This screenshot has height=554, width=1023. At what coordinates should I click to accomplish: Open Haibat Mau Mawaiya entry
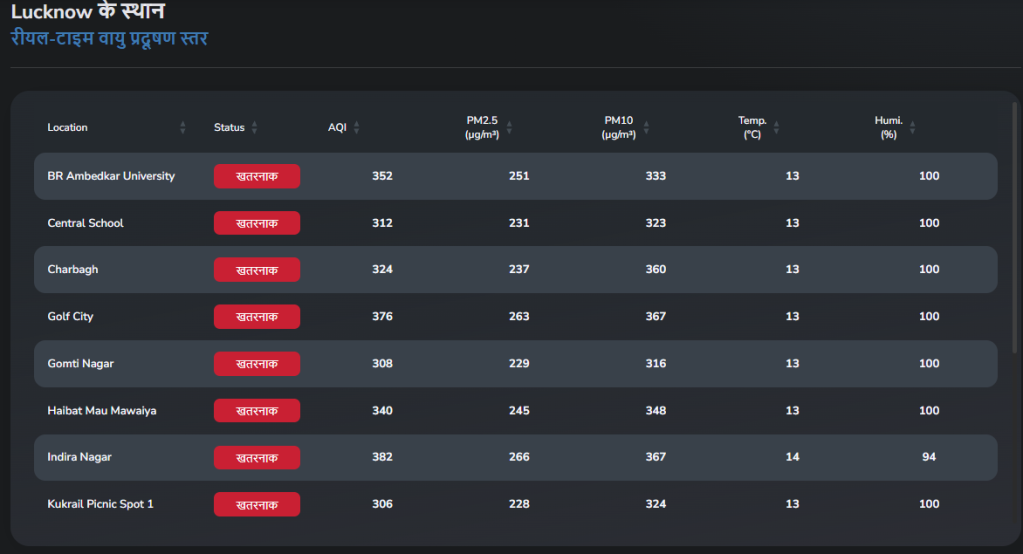[102, 411]
